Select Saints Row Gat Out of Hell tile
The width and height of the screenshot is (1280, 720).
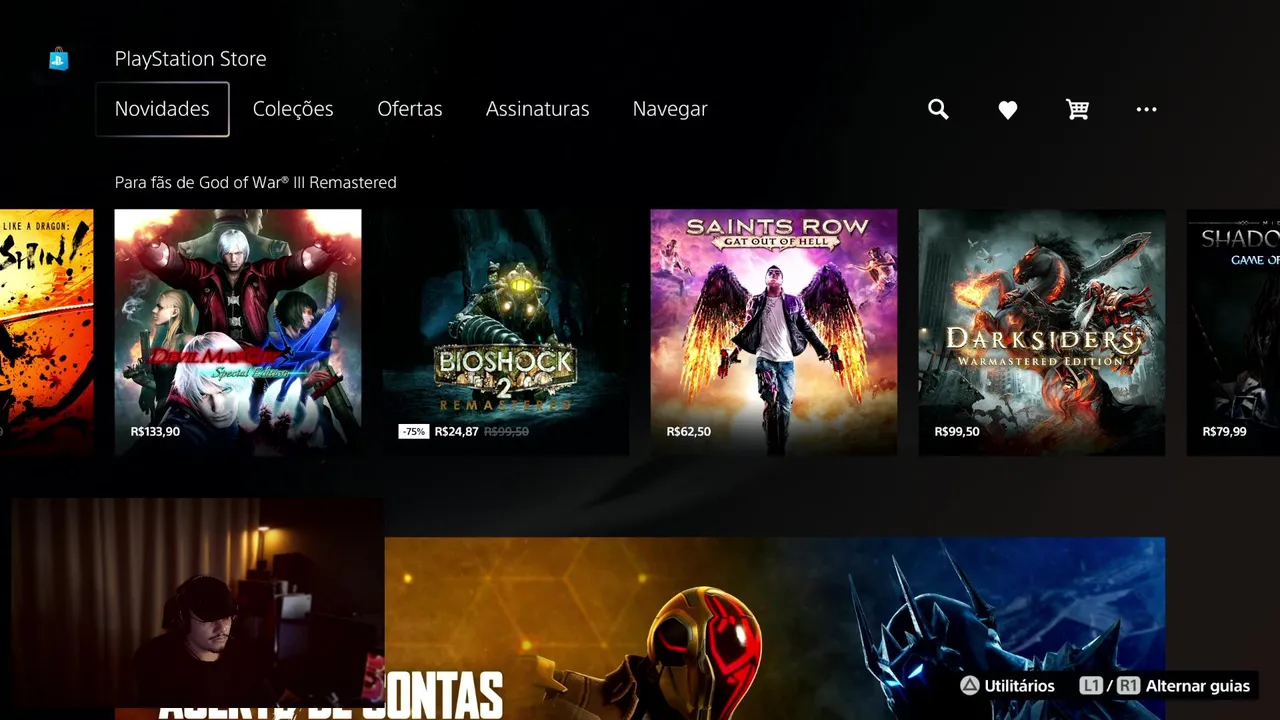[774, 332]
